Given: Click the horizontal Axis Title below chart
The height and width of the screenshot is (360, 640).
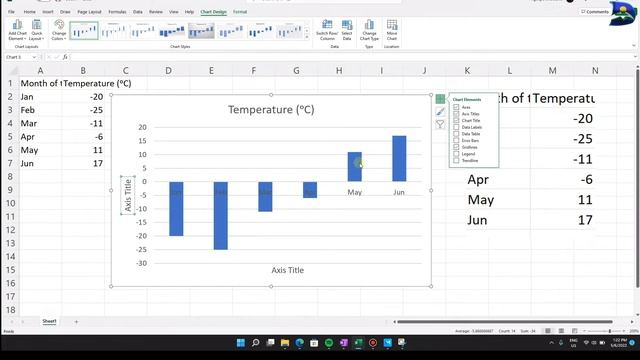Looking at the screenshot, I should click(287, 270).
